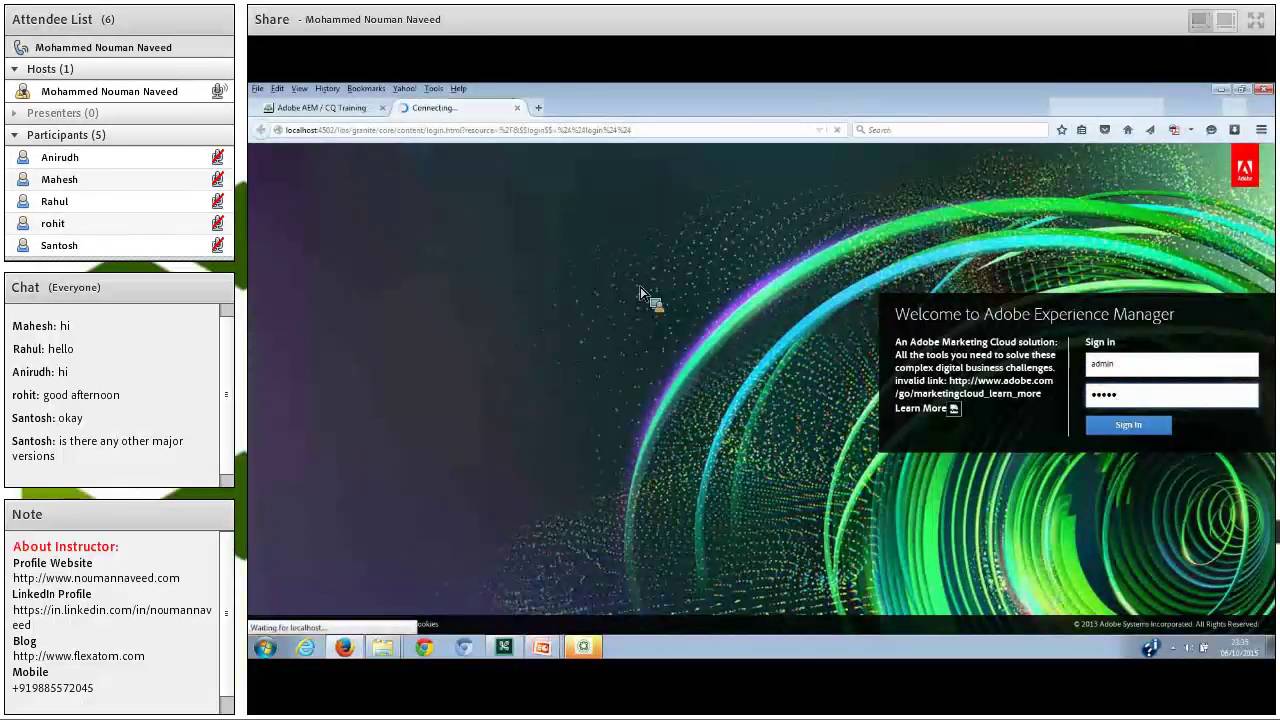Toggle Santosh's muted microphone icon
Image resolution: width=1280 pixels, height=720 pixels.
[x=217, y=245]
